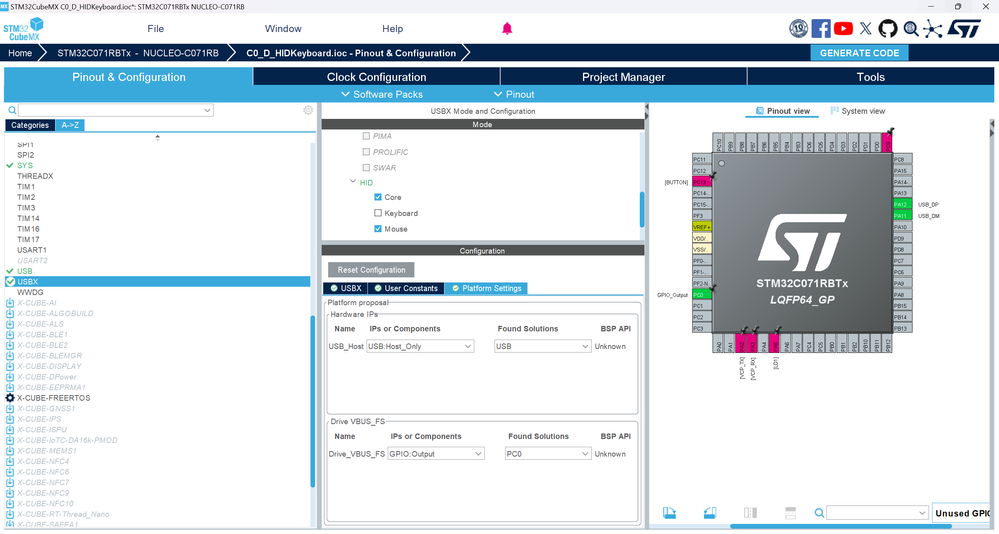Screen dimensions: 999x534
Task: Click the categories list vertical scrollbar
Action: [x=313, y=401]
